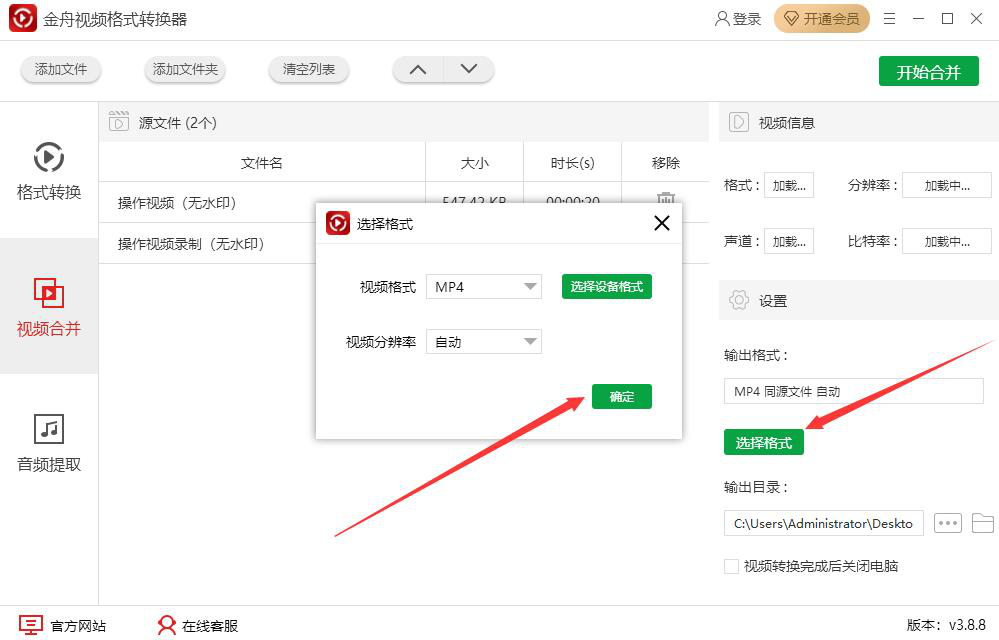Click the 比特率 loading field
Viewport: 999px width, 640px height.
point(947,241)
